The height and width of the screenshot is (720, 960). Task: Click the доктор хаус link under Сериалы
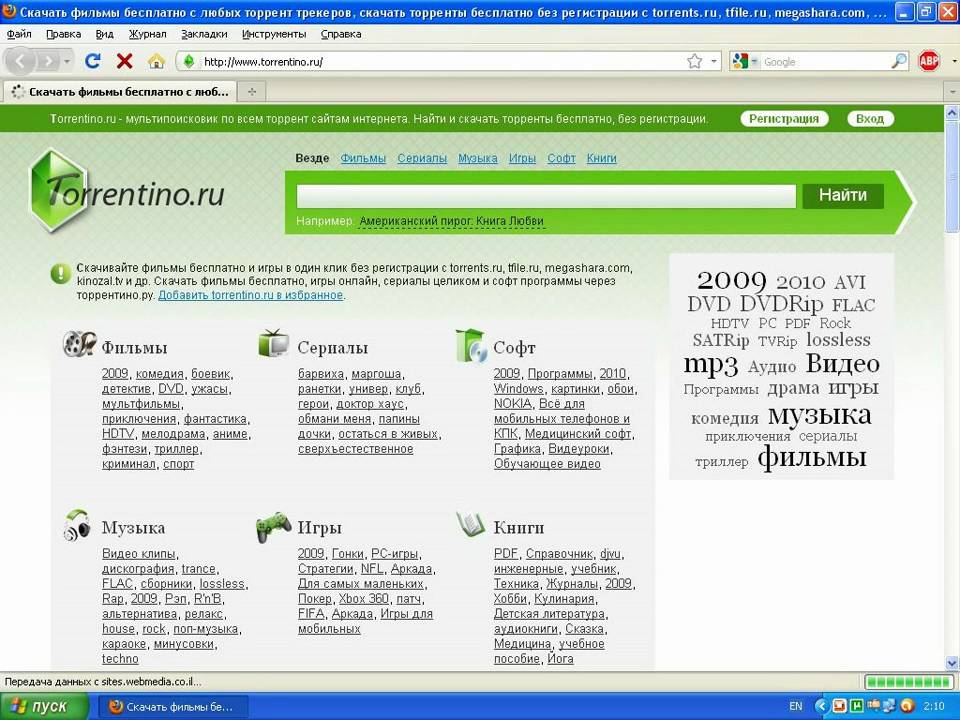tap(370, 404)
